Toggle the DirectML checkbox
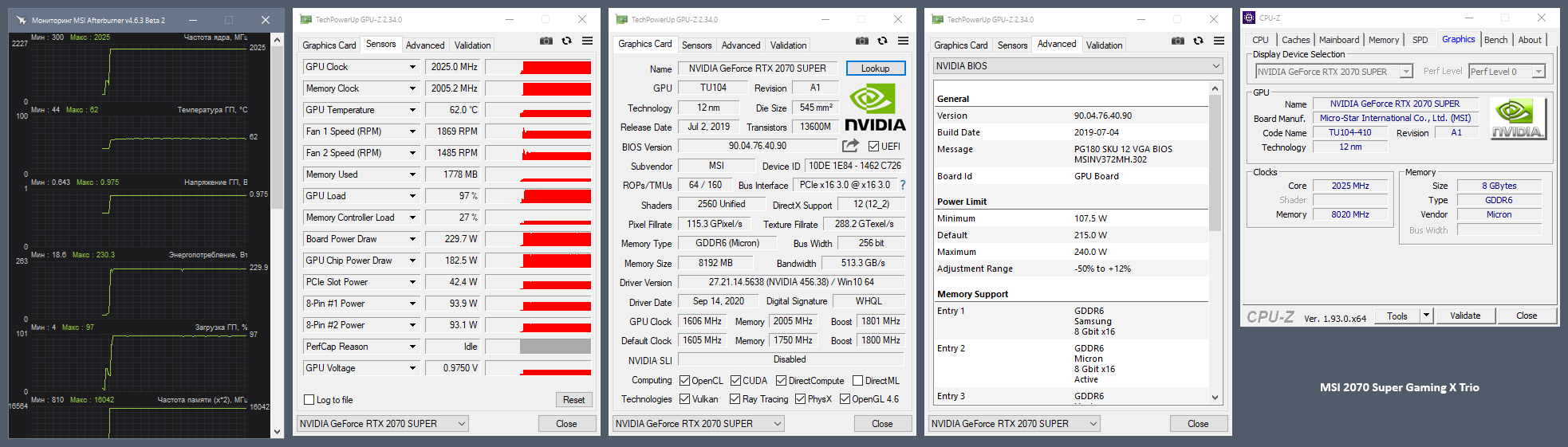This screenshot has height=447, width=1568. tap(857, 381)
